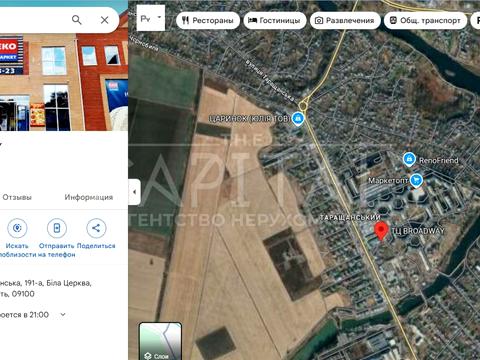Select the RenoFriend shop marker
480x360 pixels.
409,159
